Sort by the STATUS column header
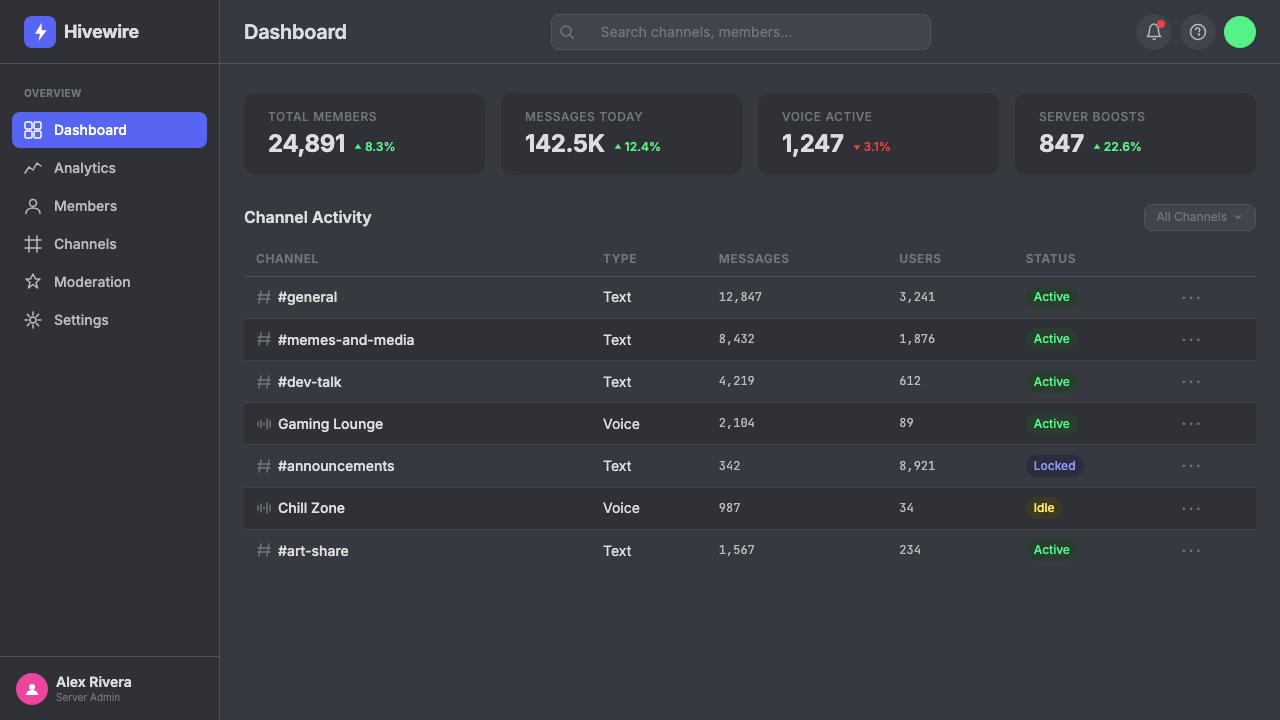 pos(1051,259)
